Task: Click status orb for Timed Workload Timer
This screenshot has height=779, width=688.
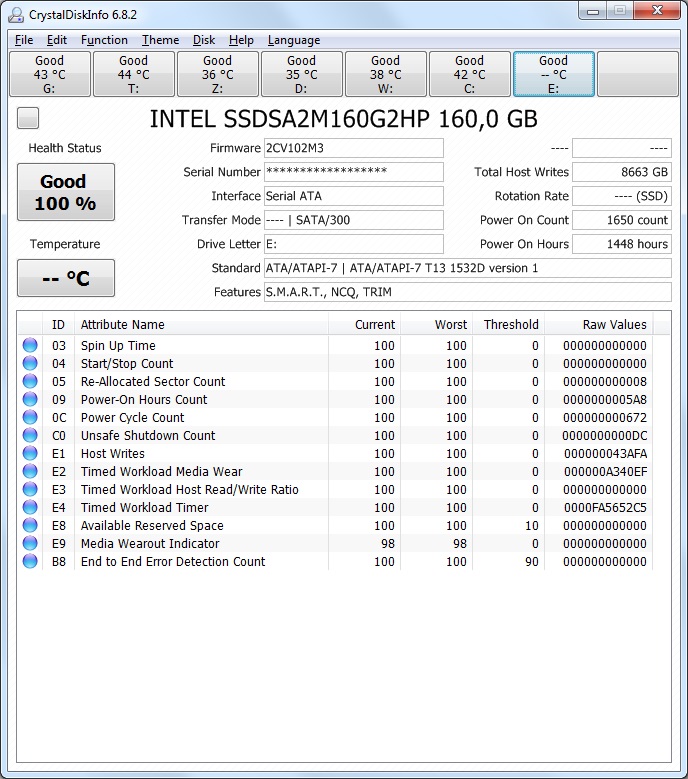Action: pyautogui.click(x=30, y=507)
